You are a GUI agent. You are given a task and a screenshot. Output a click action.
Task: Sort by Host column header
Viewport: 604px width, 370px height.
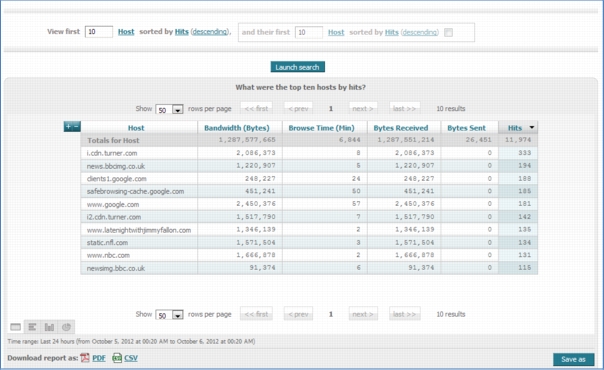[136, 128]
